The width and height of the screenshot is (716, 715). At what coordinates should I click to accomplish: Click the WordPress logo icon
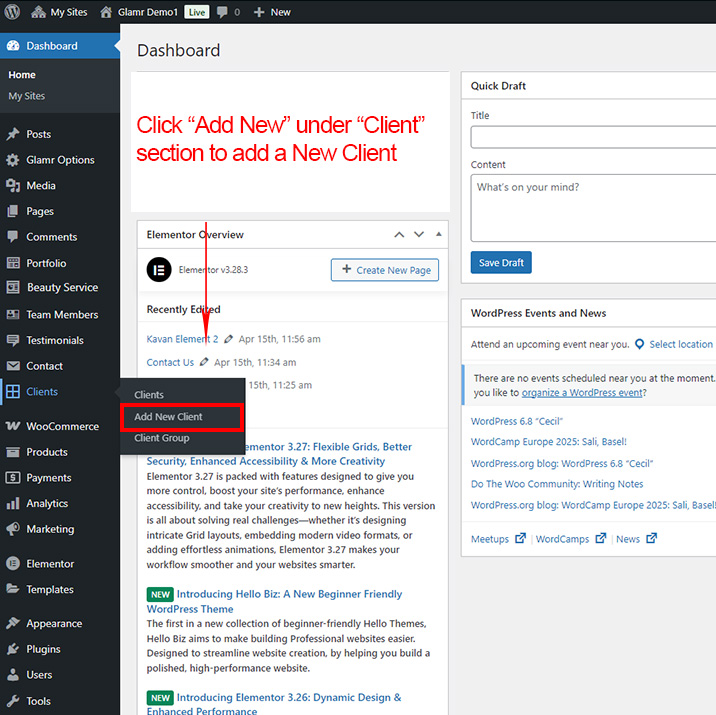pos(12,11)
